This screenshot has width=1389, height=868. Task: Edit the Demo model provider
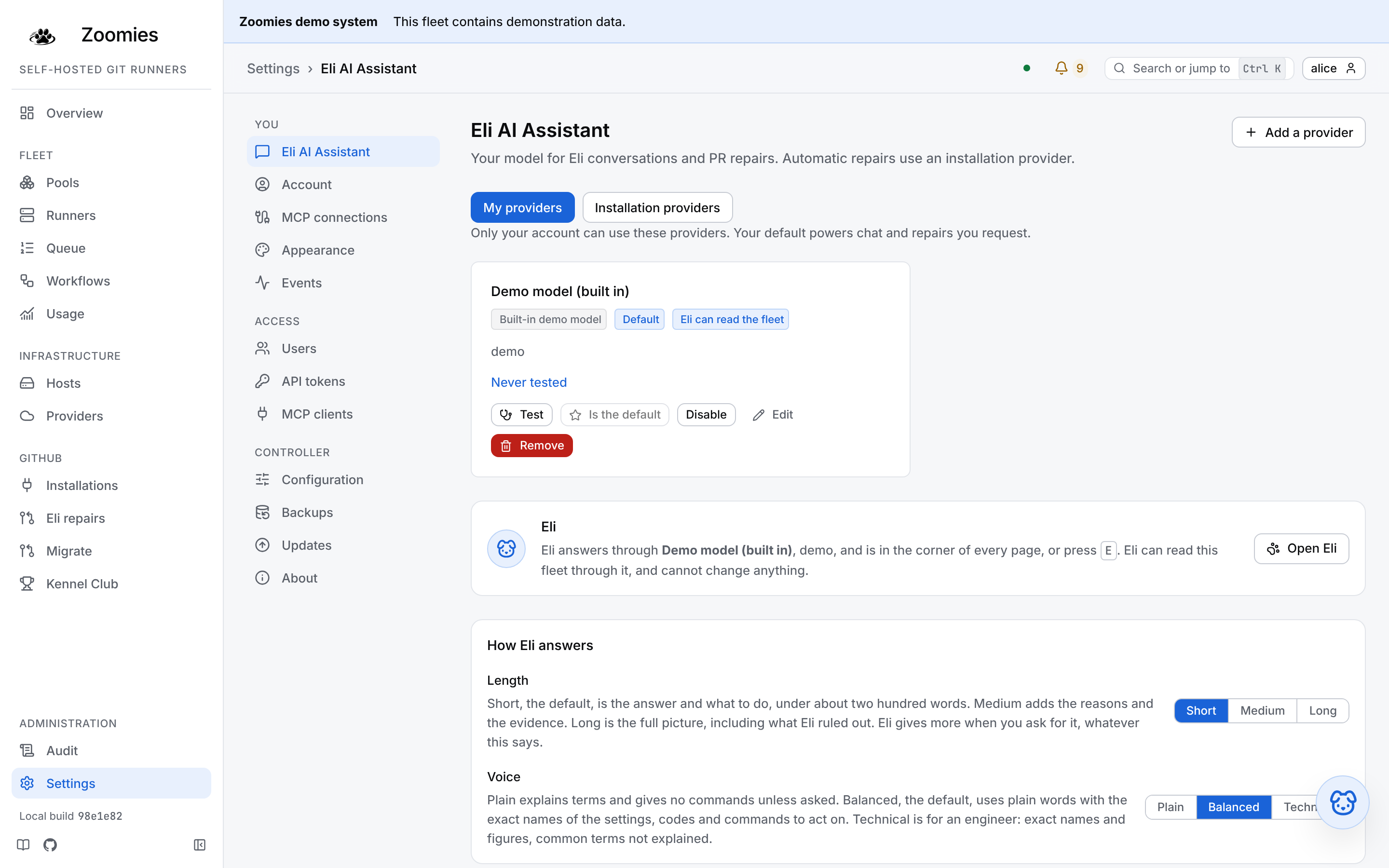(x=773, y=415)
